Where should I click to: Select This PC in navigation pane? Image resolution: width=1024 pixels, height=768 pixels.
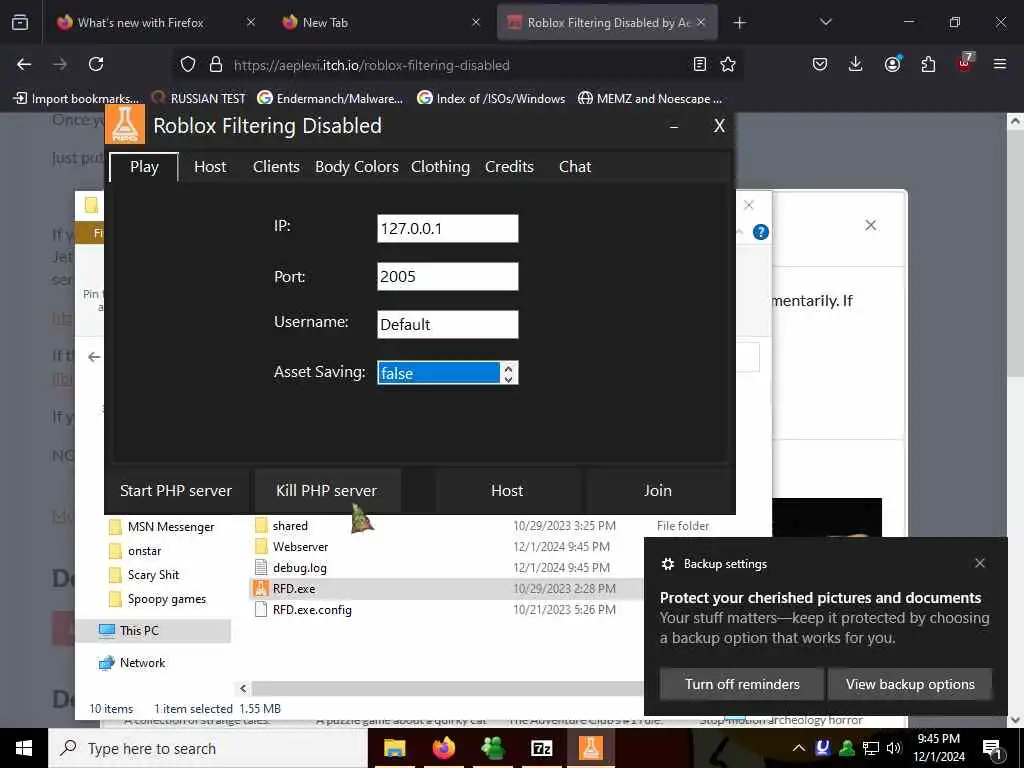pyautogui.click(x=153, y=630)
